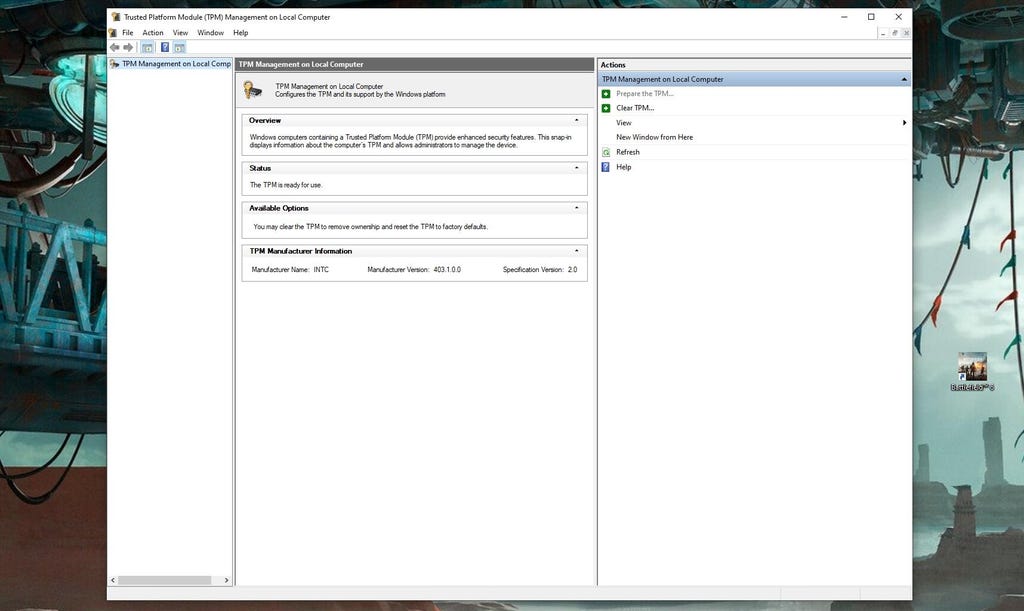
Task: Click the green Clear TPM icon
Action: click(606, 108)
